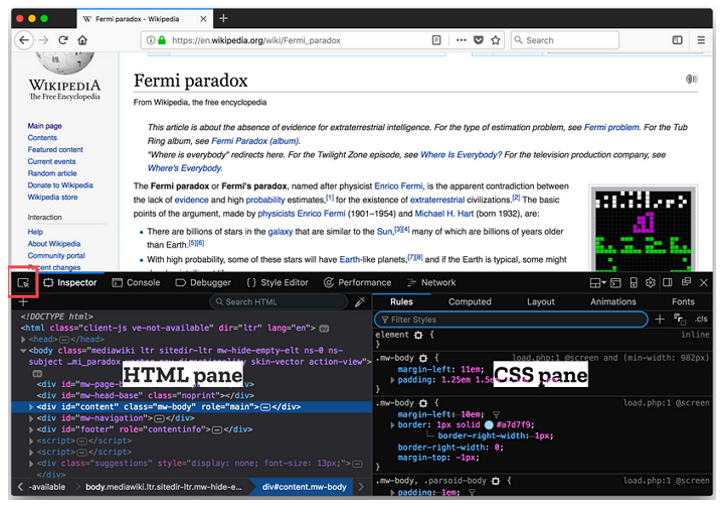Image resolution: width=724 pixels, height=508 pixels.
Task: Expand the padding shorthand in .mw-body rule
Action: (391, 381)
